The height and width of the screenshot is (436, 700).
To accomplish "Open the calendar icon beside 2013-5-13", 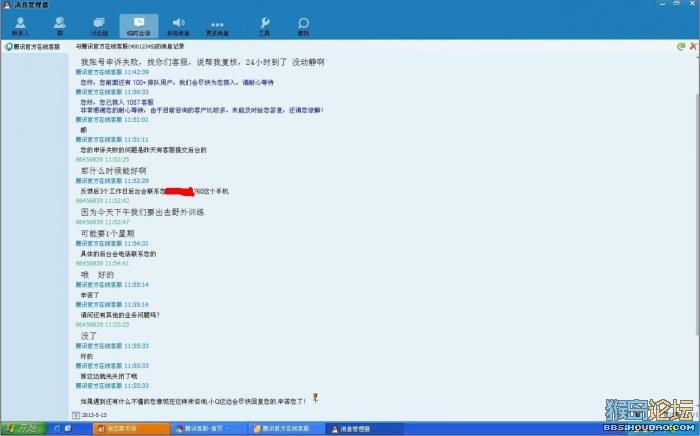I will (x=76, y=415).
